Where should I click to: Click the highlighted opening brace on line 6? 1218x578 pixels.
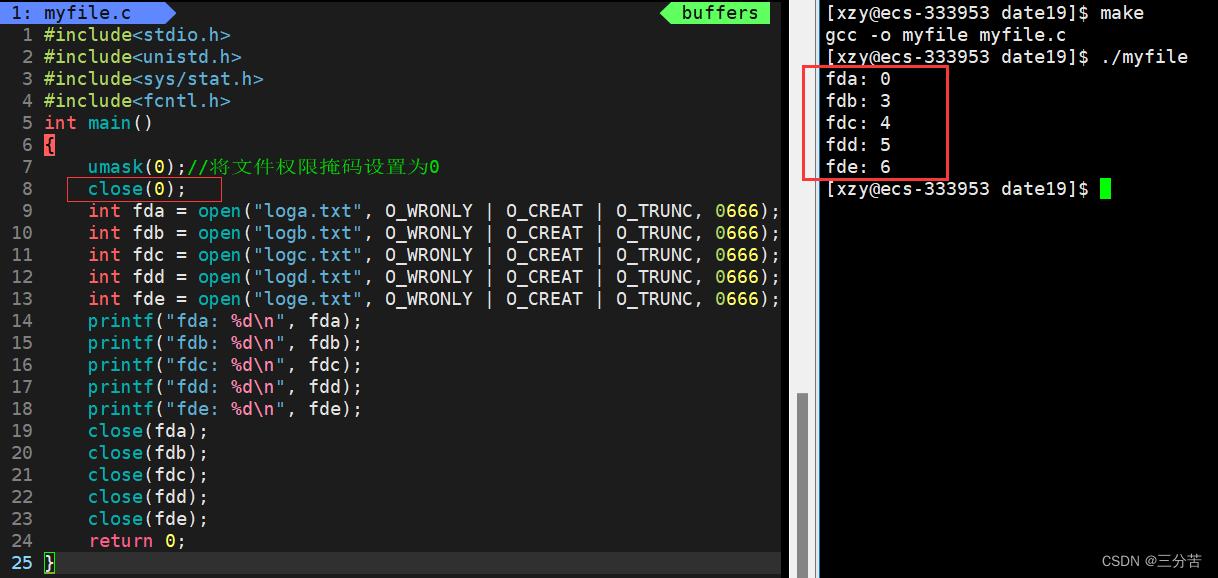click(49, 145)
